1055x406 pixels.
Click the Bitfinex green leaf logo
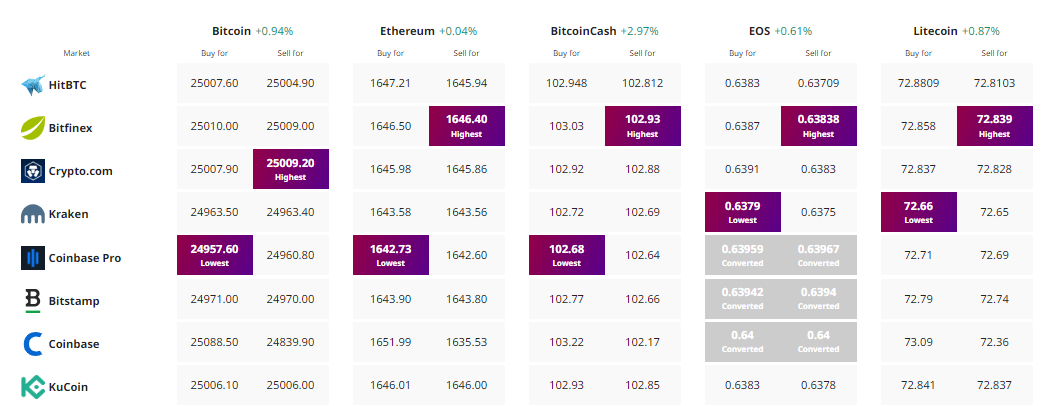(33, 127)
